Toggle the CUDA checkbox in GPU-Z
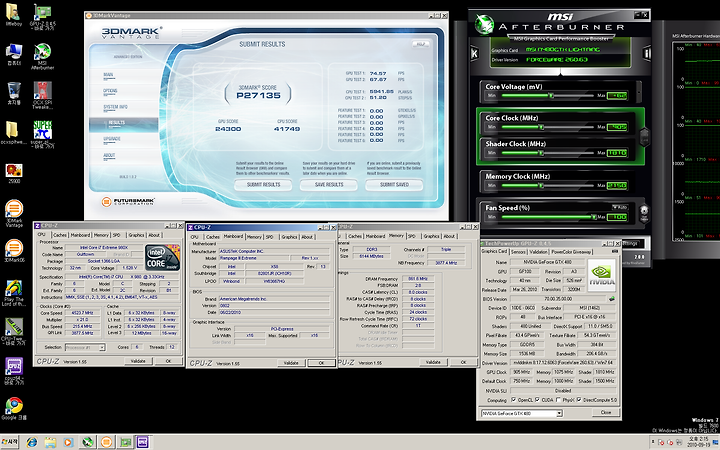The height and width of the screenshot is (450, 720). 537,399
